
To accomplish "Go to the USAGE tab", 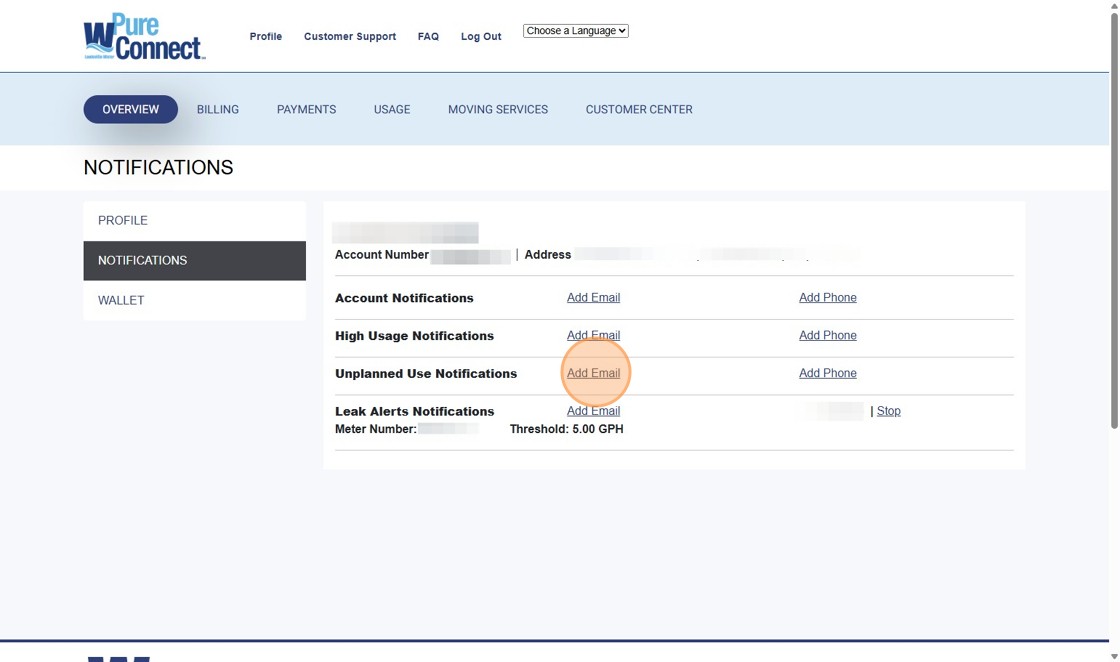I will coord(391,109).
